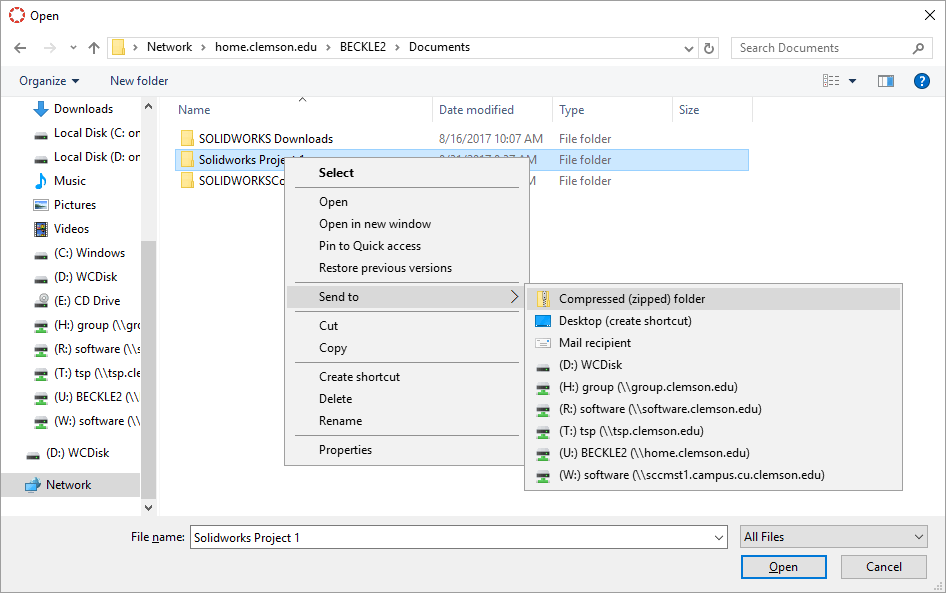
Task: Click the sidebar scrollbar up arrow
Action: 148,107
